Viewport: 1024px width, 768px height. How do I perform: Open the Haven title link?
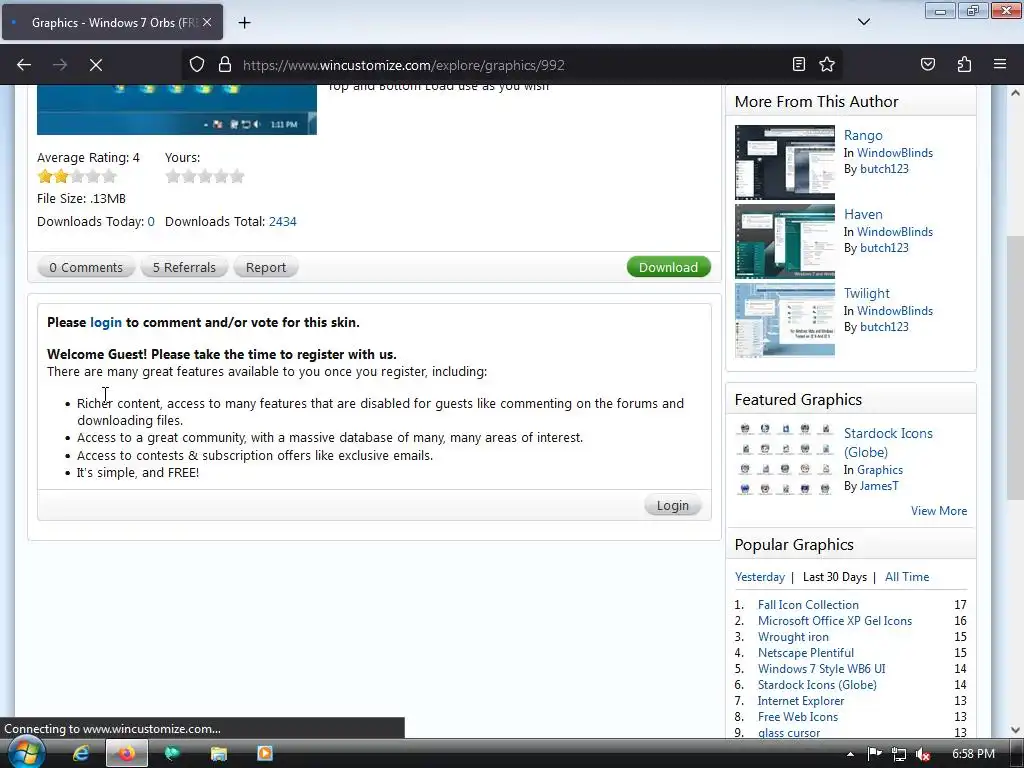[863, 214]
